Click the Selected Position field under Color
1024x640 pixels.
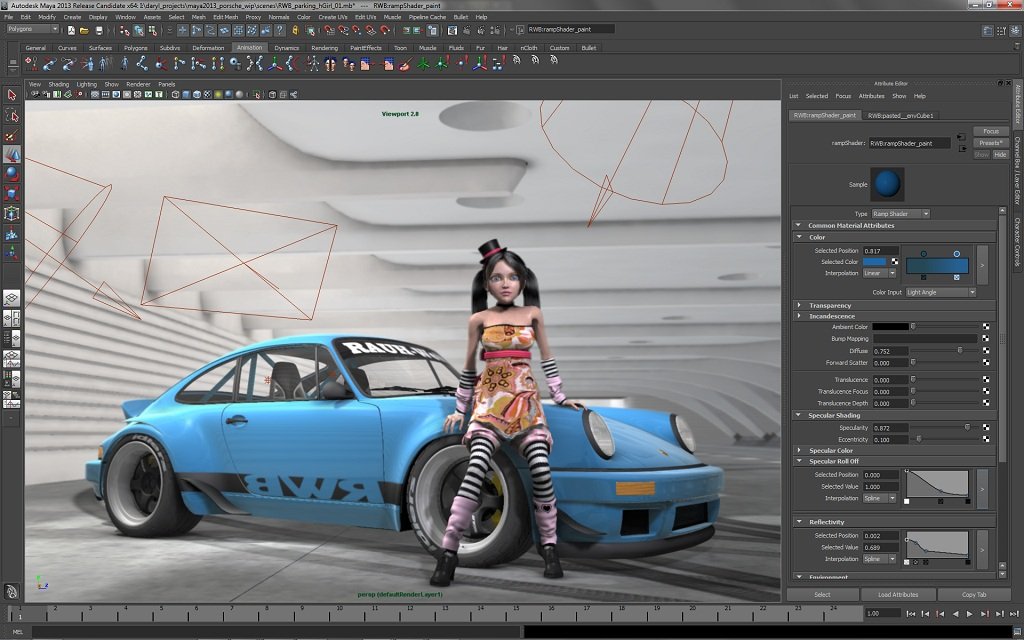881,250
